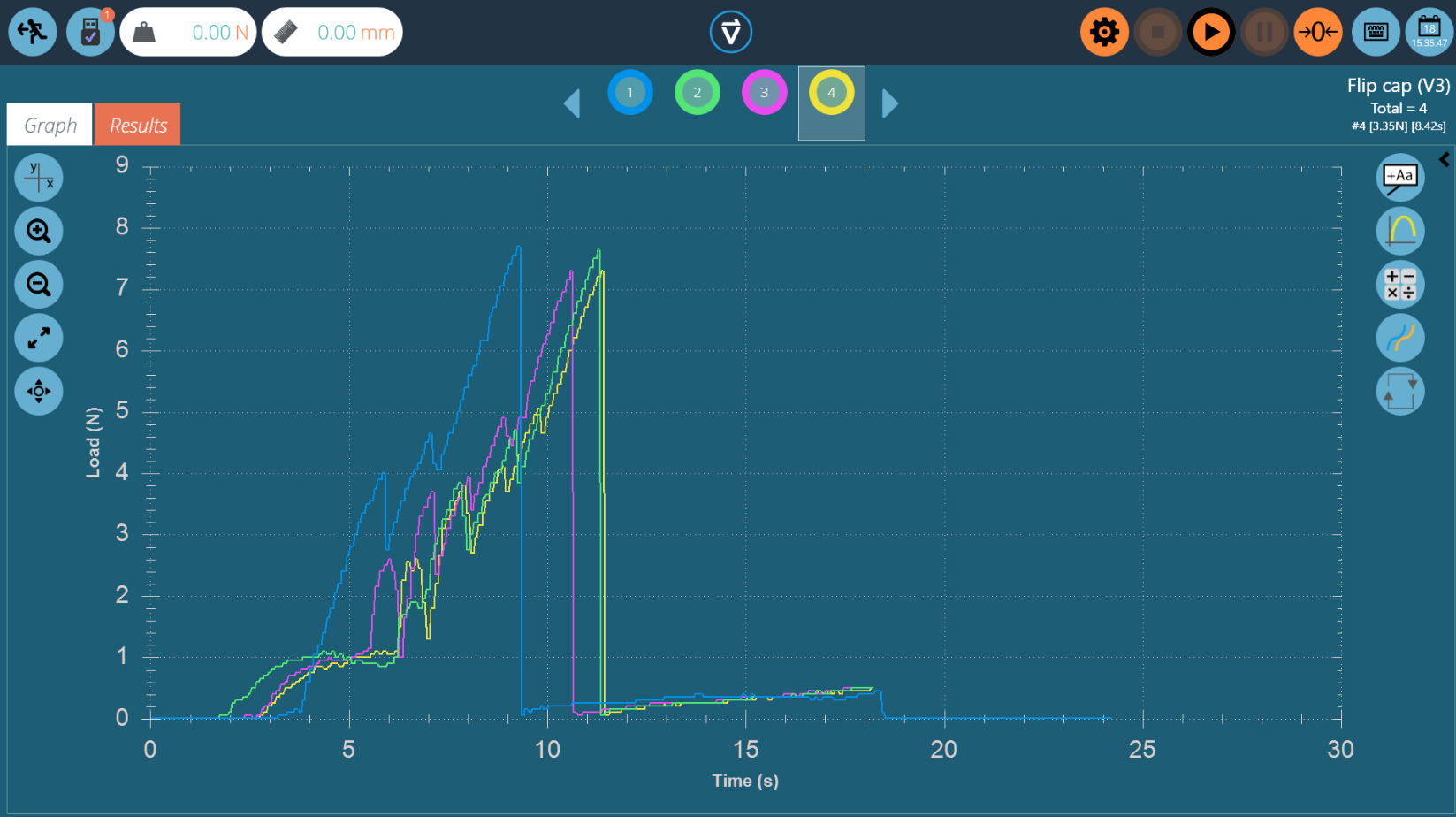This screenshot has height=817, width=1456.
Task: Expand graph to full view
Action: 39,338
